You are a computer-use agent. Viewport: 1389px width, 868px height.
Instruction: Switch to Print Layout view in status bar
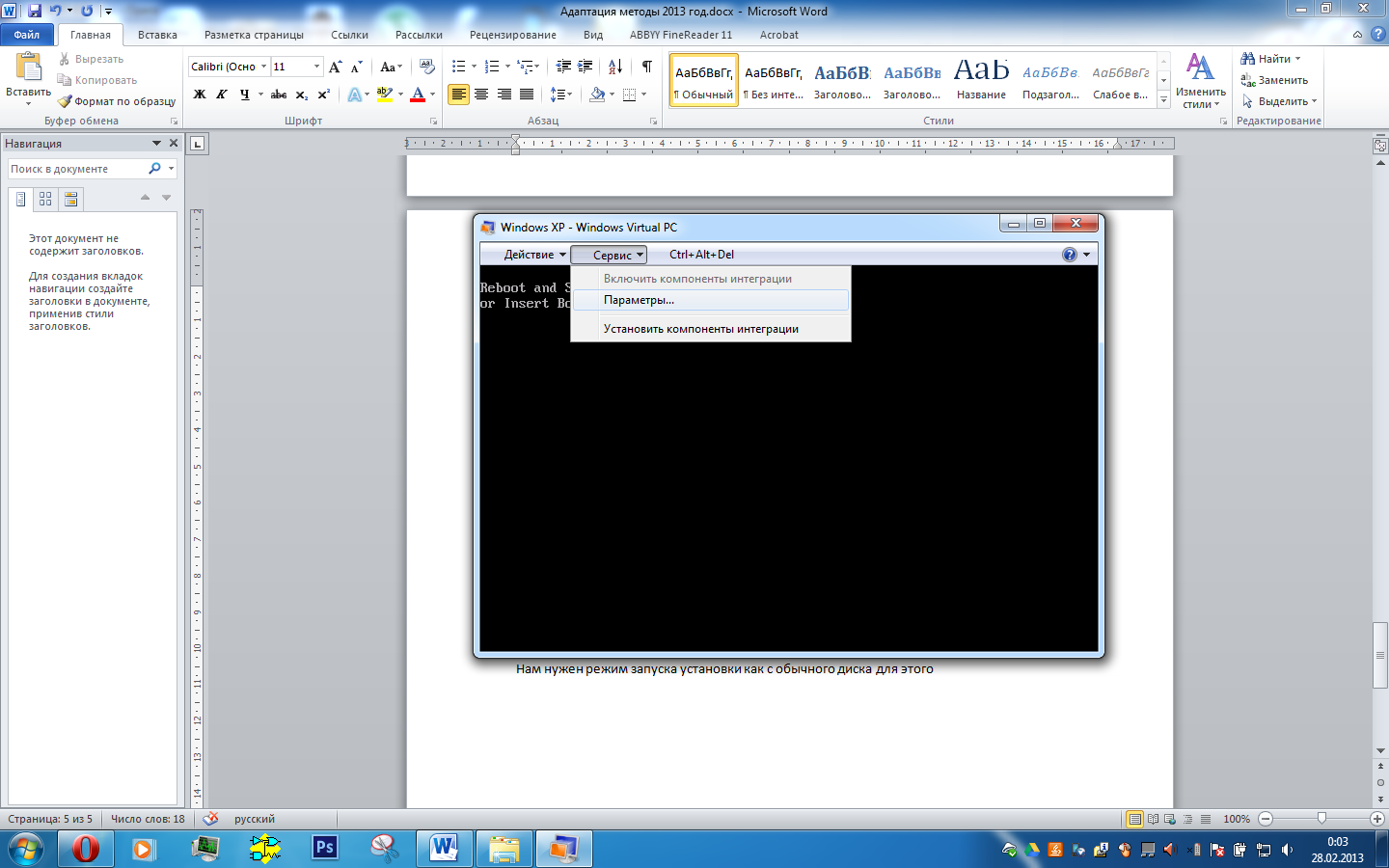[x=1134, y=819]
